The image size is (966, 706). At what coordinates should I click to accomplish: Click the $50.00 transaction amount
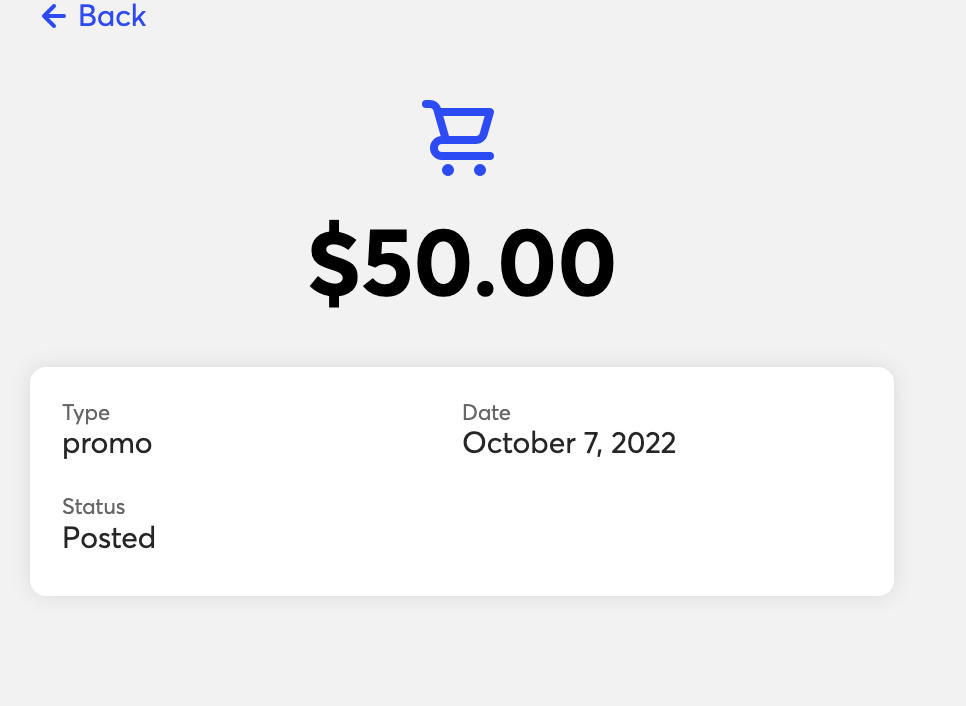(x=461, y=263)
